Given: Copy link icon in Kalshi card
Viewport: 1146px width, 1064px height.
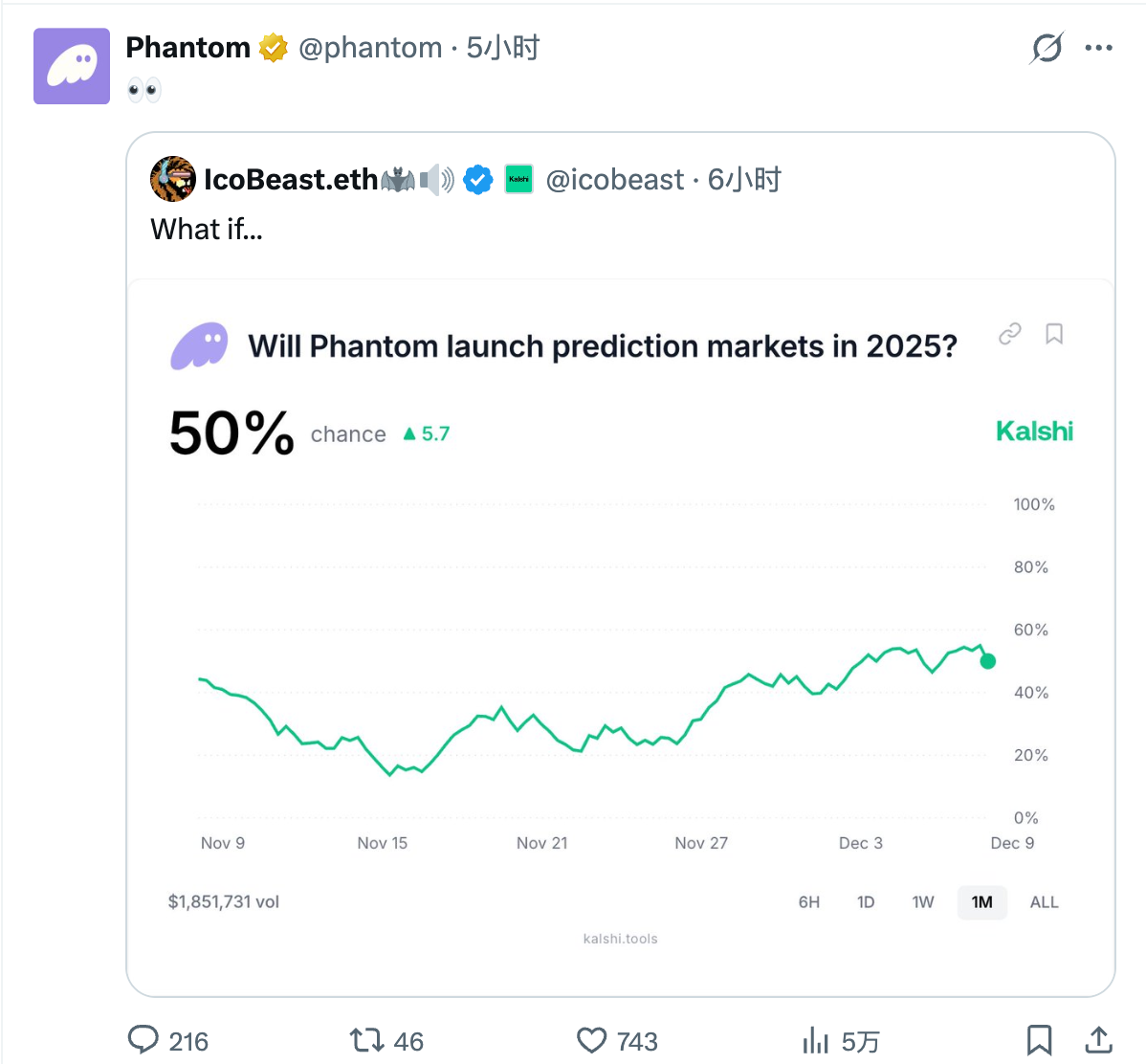Looking at the screenshot, I should [1010, 334].
